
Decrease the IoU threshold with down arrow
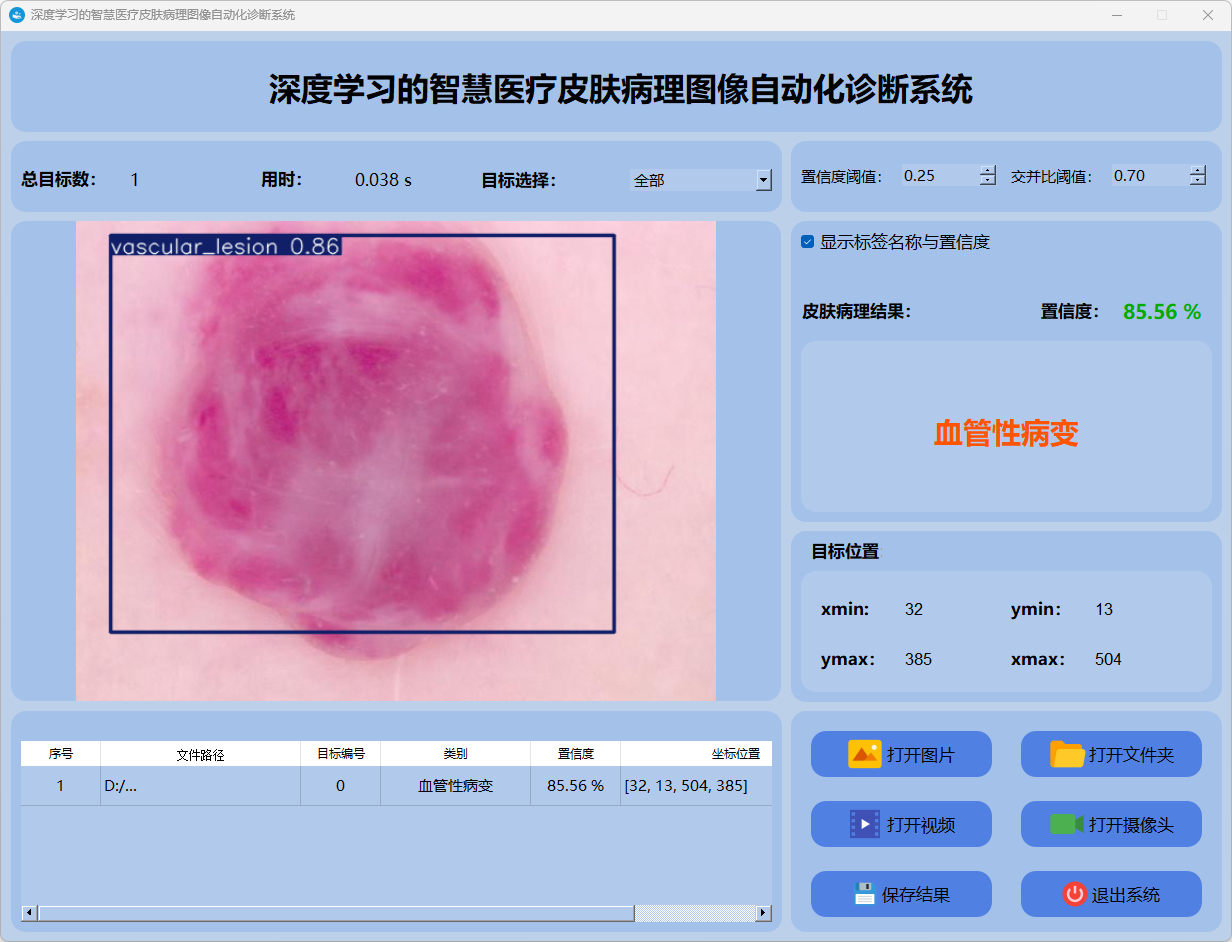[1198, 181]
